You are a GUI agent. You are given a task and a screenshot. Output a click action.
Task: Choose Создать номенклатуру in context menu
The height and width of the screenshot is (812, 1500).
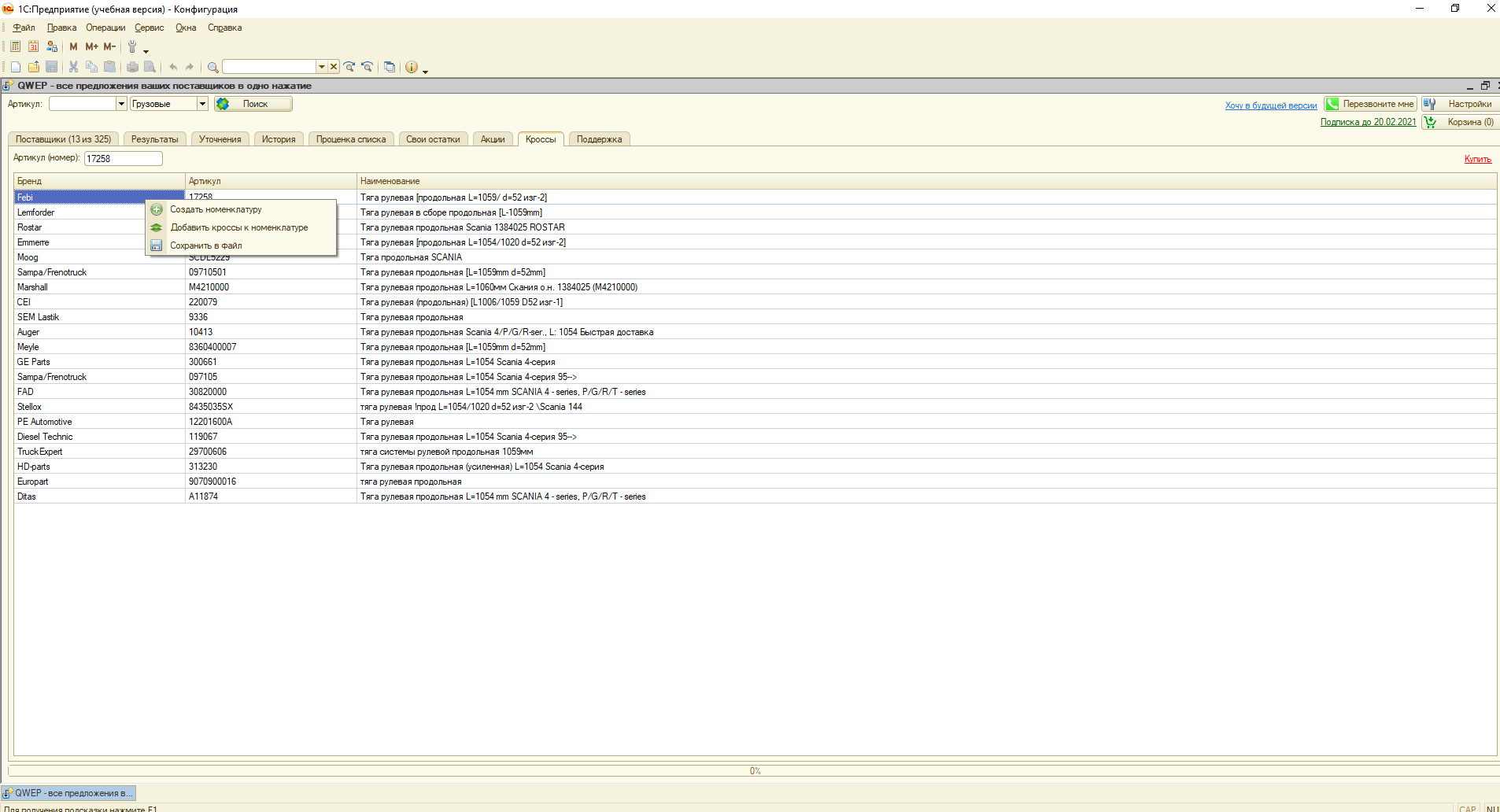point(241,209)
